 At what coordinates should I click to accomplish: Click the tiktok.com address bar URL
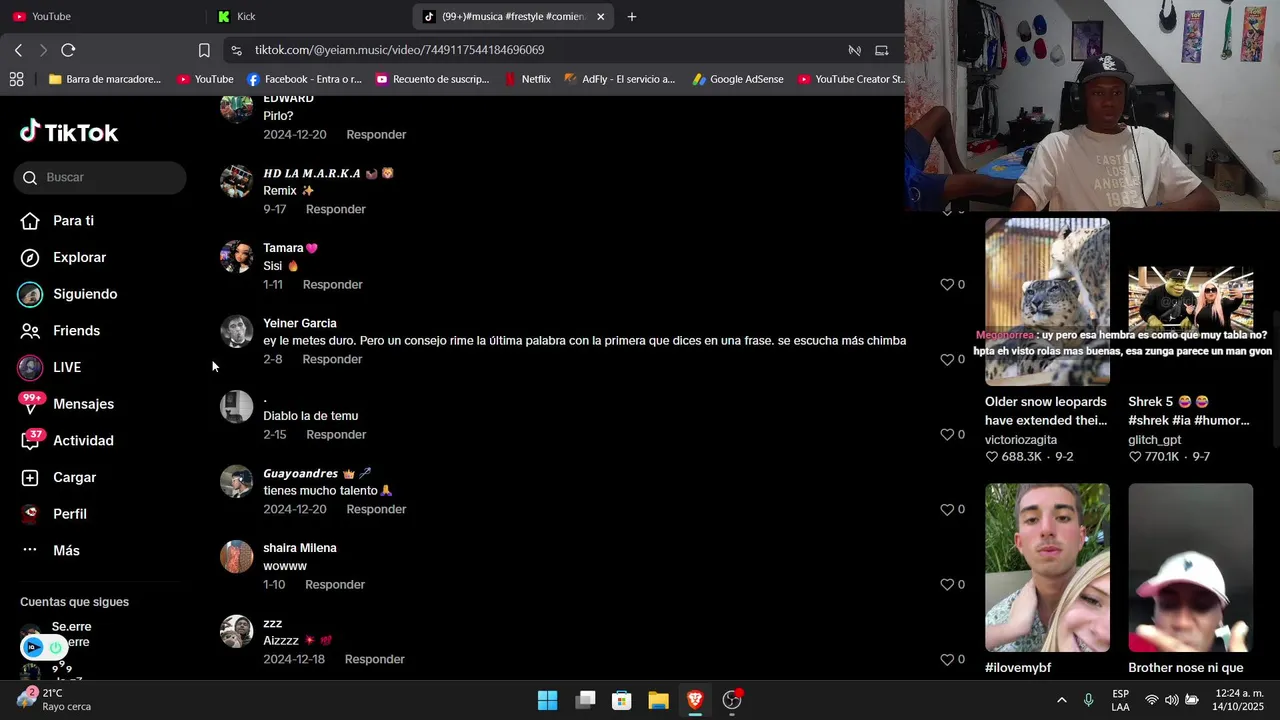(399, 50)
